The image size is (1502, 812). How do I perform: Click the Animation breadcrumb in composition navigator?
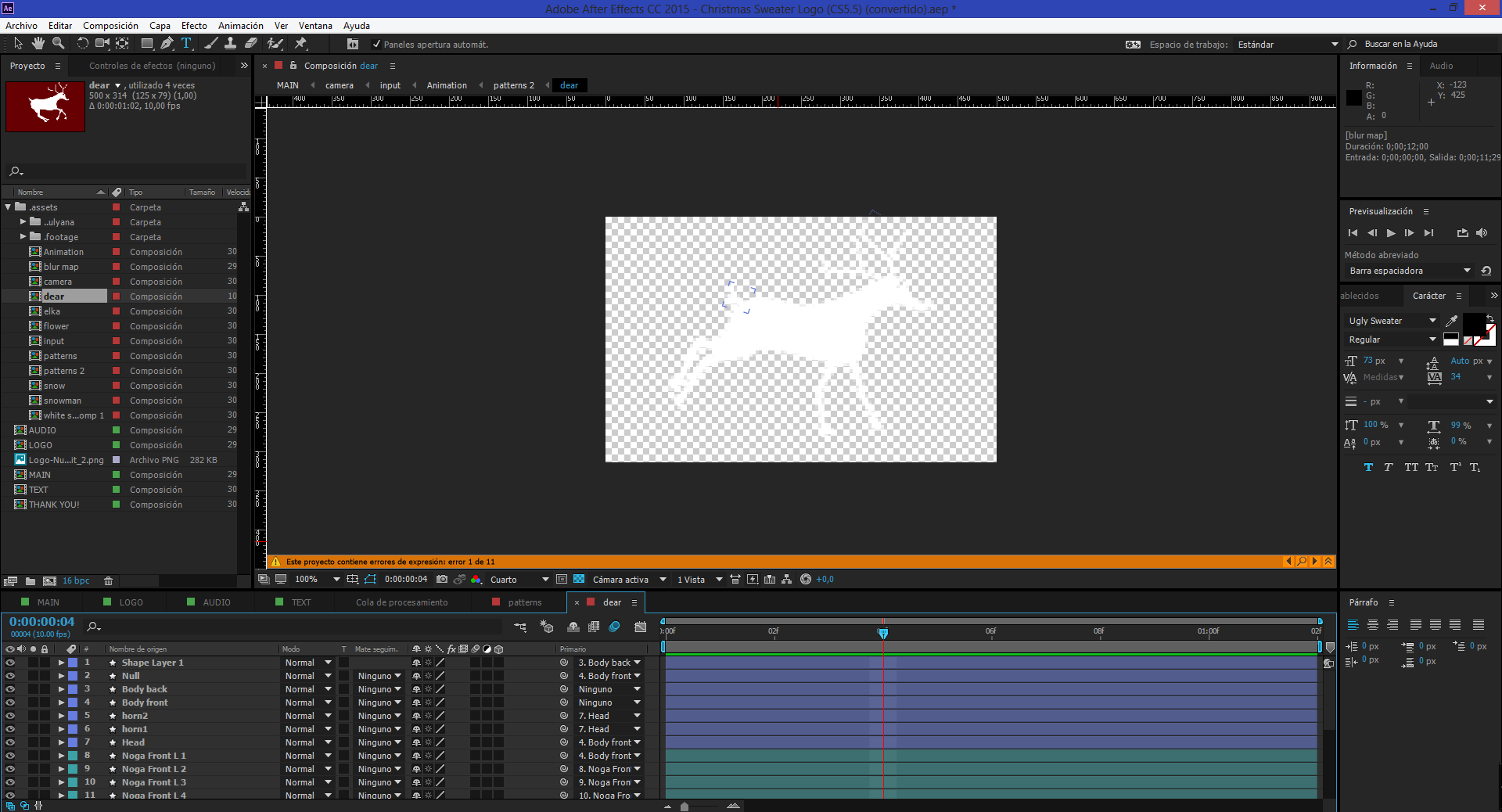[x=447, y=85]
